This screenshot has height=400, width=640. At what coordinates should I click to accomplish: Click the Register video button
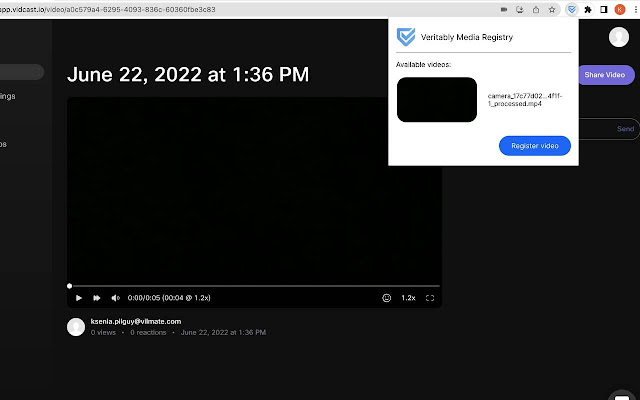[x=535, y=146]
